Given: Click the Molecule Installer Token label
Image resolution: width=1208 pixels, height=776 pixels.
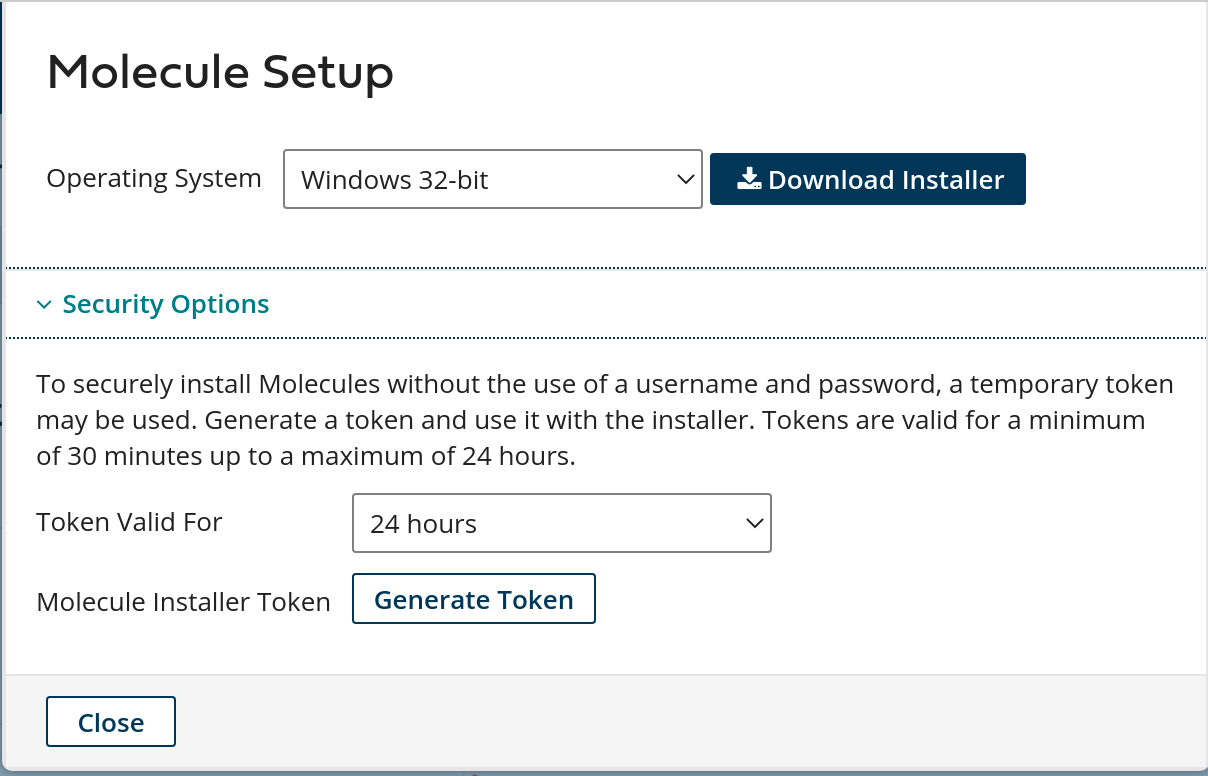Looking at the screenshot, I should [183, 602].
